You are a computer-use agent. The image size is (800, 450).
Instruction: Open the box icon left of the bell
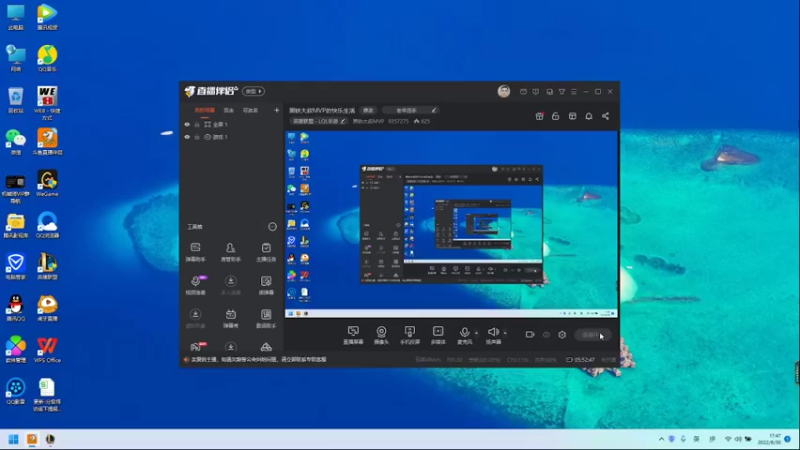coord(572,116)
